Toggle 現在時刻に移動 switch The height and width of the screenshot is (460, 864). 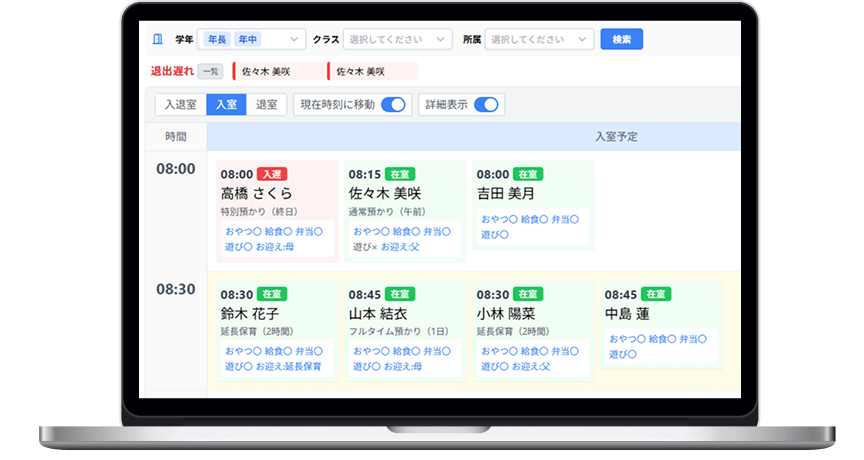[x=393, y=105]
